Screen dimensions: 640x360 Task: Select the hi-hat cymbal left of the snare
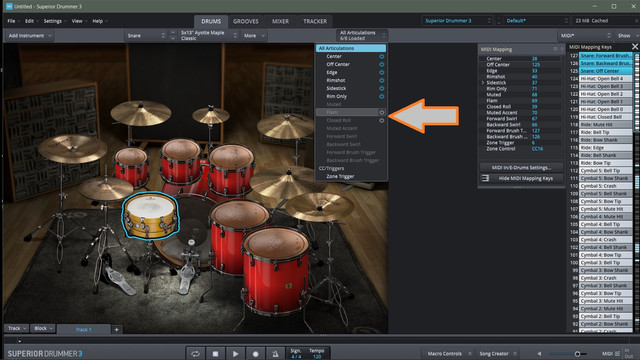click(x=106, y=189)
